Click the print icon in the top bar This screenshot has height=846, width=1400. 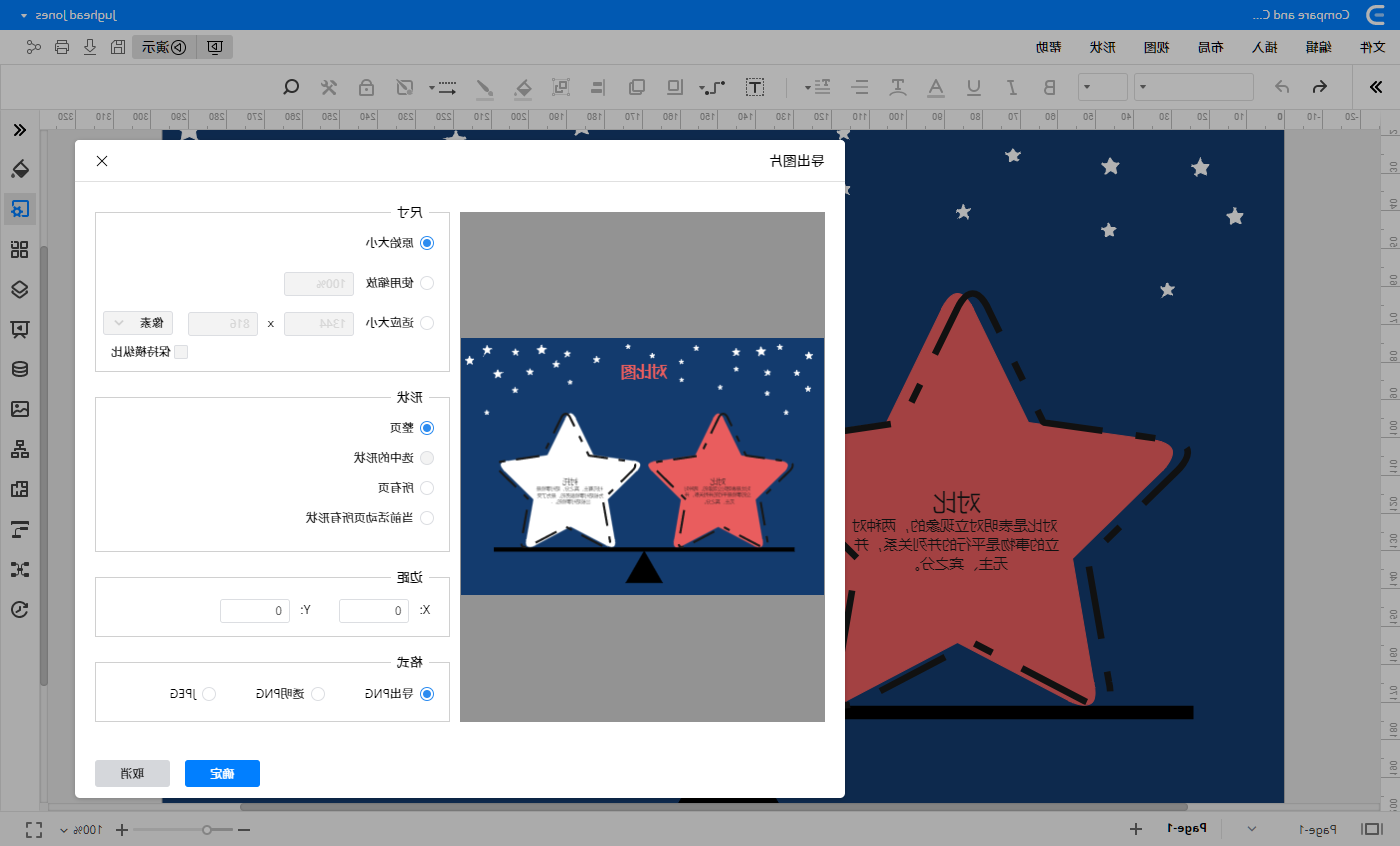click(x=62, y=46)
